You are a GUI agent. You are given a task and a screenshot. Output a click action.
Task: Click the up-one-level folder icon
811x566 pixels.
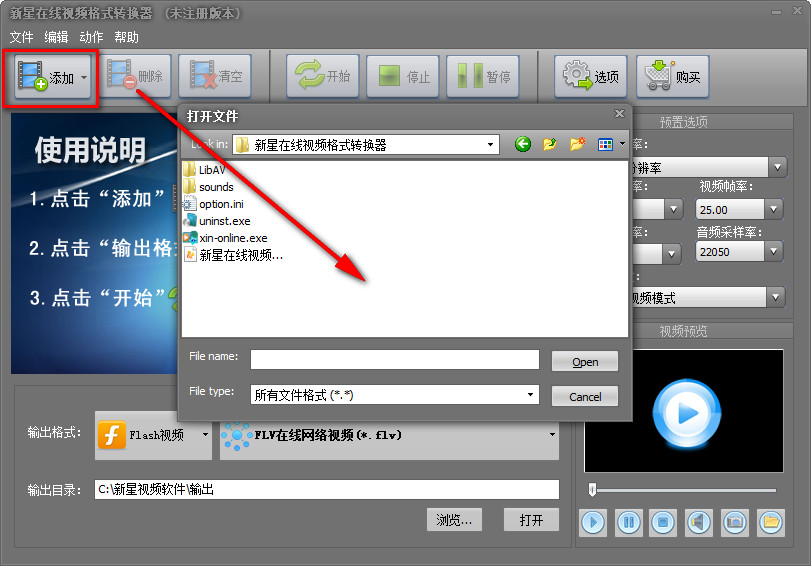click(x=550, y=145)
